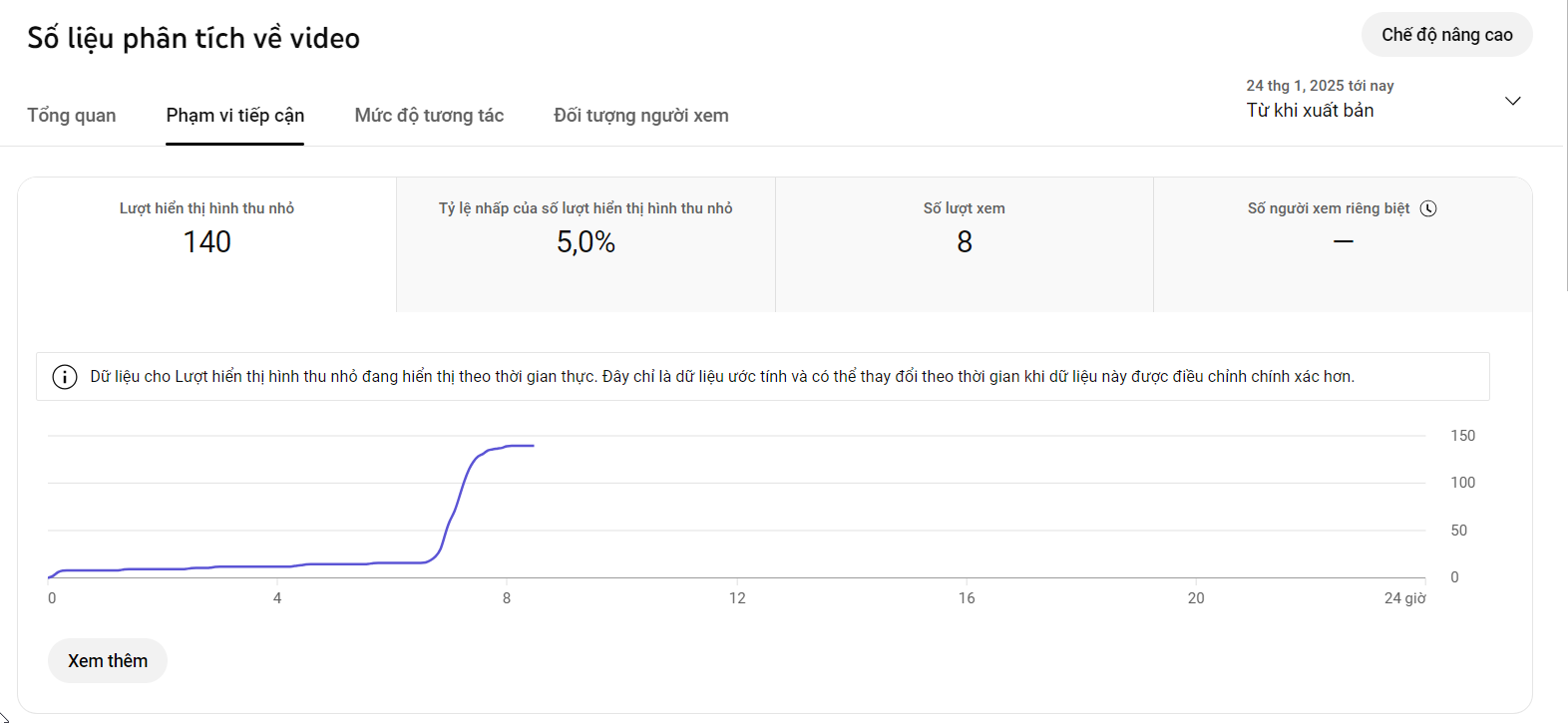Choose the Số lượt xem metric card

964,244
